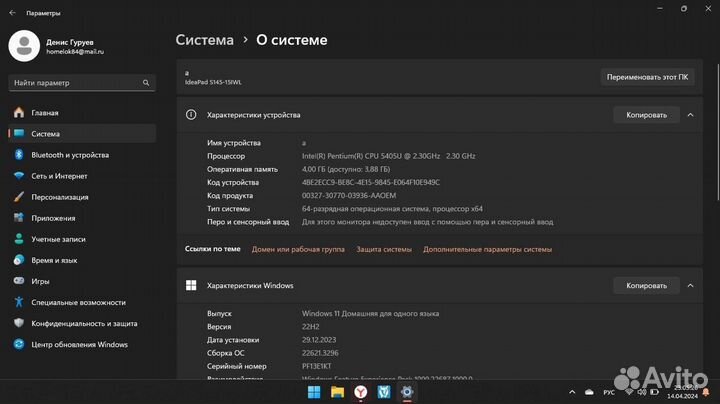This screenshot has height=404, width=720.
Task: Open the Специальные возможности accessibility icon
Action: pos(19,302)
